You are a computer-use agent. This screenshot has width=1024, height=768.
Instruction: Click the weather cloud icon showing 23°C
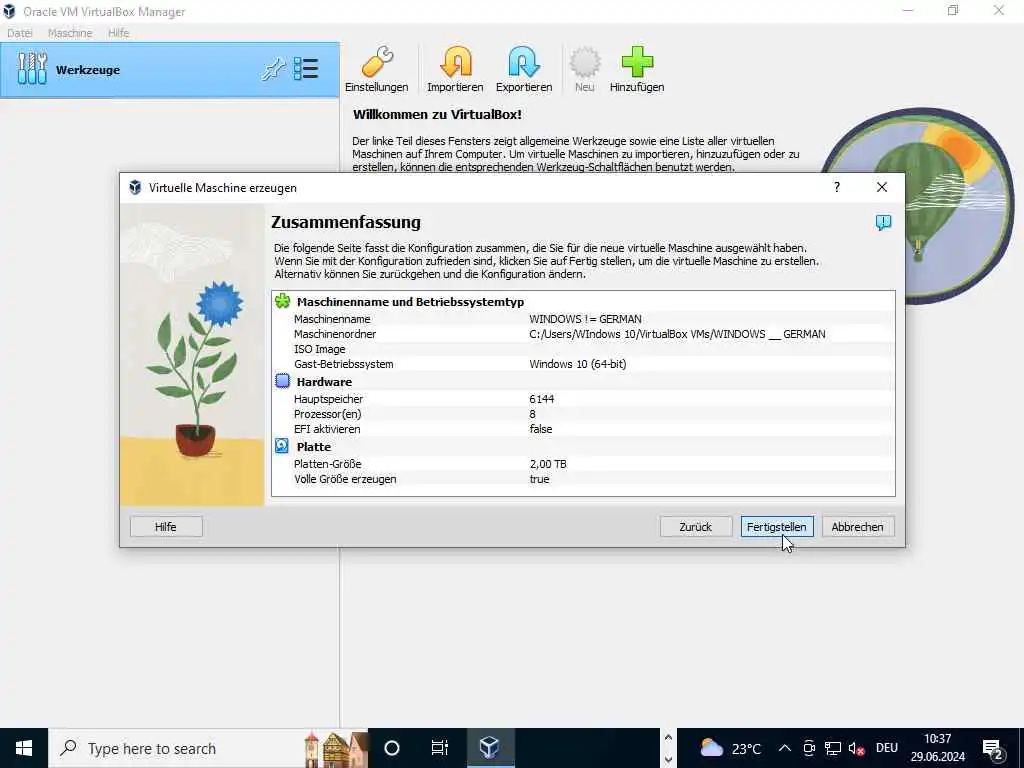[711, 748]
